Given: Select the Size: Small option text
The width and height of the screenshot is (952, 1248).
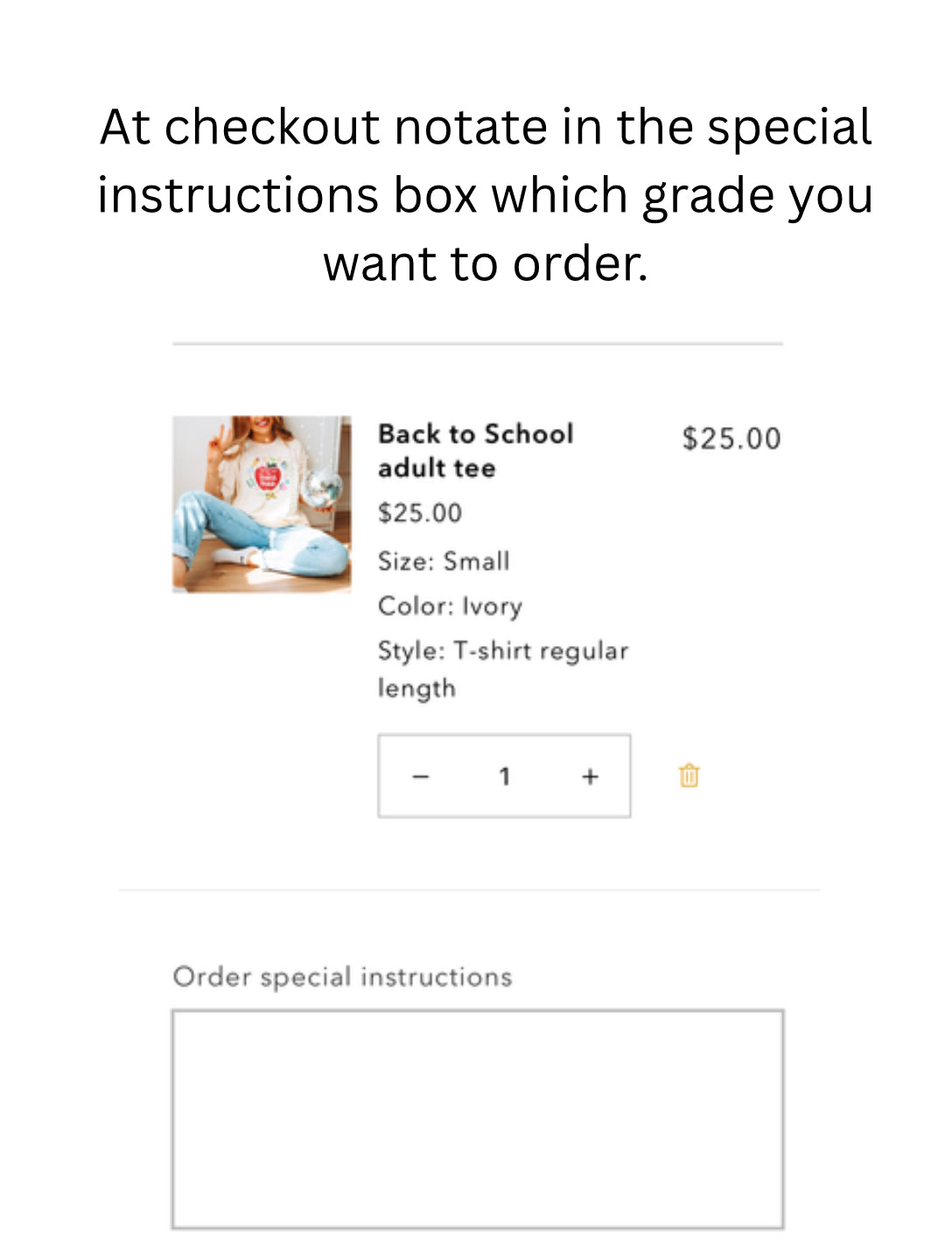Looking at the screenshot, I should (x=444, y=561).
